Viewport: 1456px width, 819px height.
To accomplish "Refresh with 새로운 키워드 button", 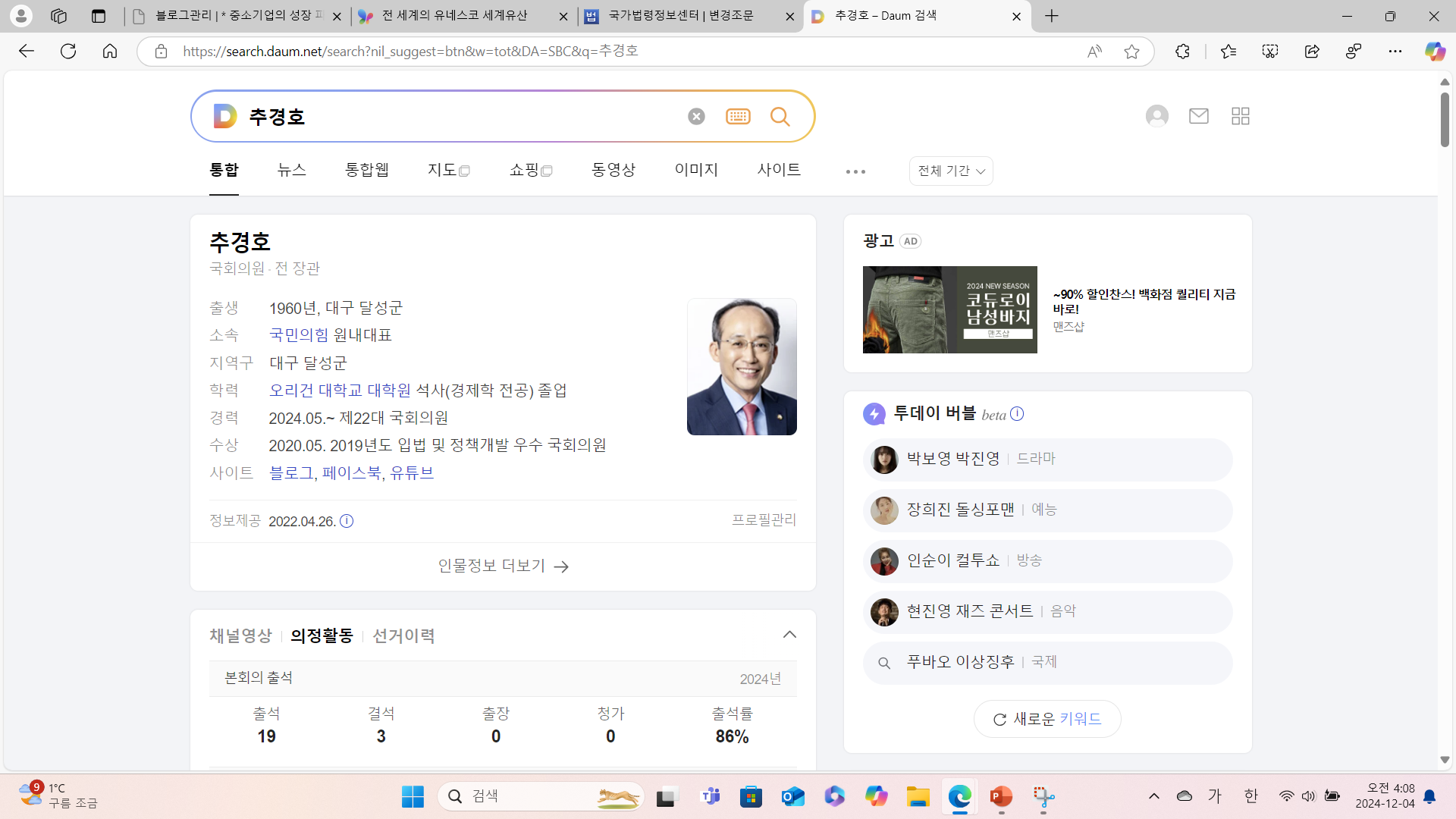I will (x=1046, y=719).
